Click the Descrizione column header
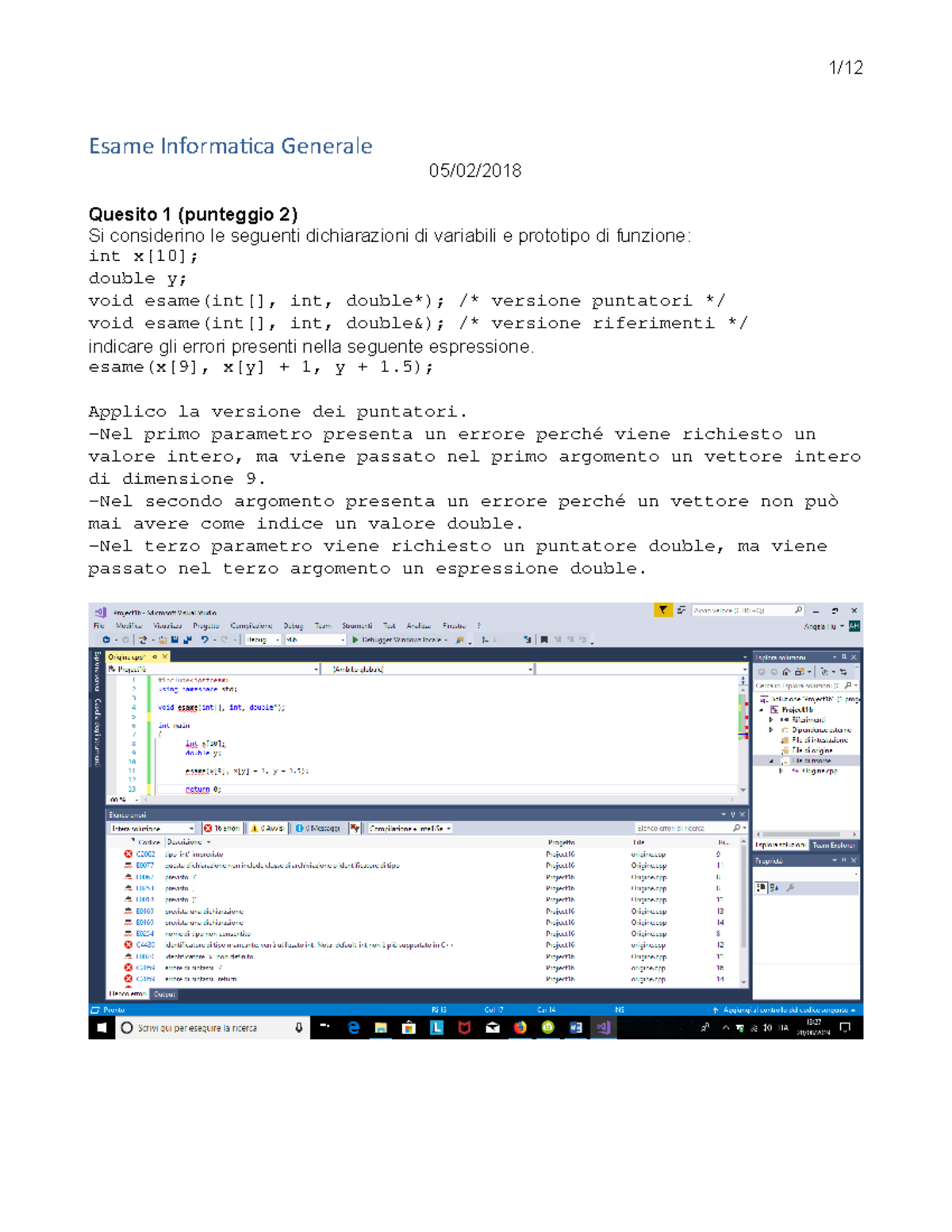The height and width of the screenshot is (1232, 952). point(184,842)
